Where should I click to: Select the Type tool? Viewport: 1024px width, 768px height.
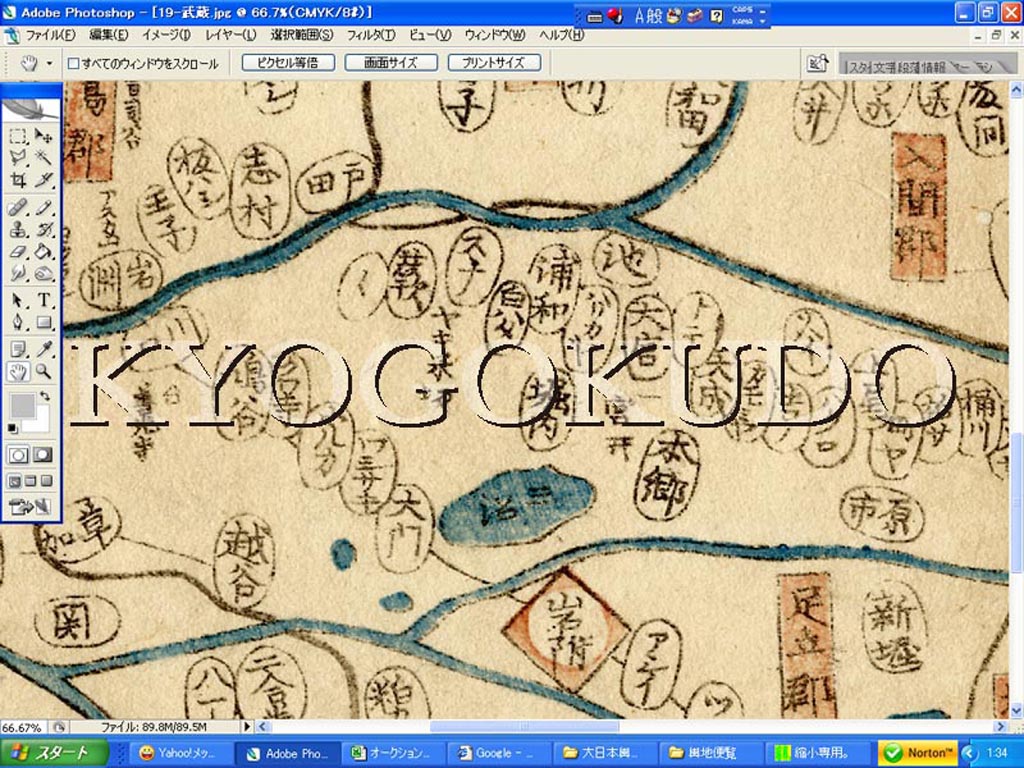tap(43, 300)
